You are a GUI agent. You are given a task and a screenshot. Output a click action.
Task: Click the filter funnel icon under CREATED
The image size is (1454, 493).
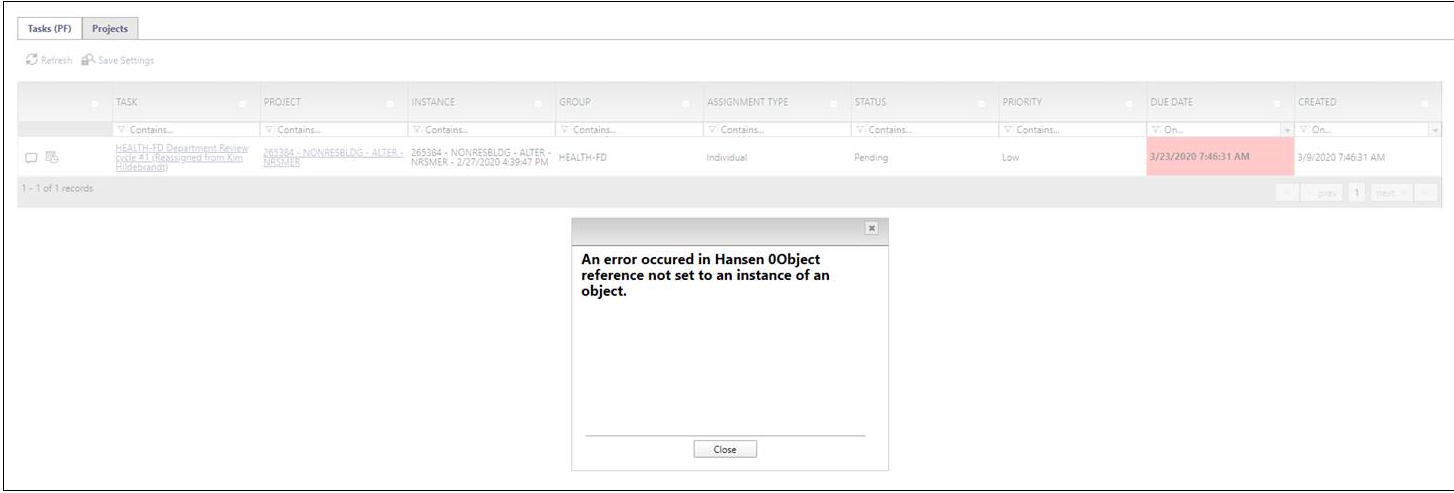(1304, 130)
